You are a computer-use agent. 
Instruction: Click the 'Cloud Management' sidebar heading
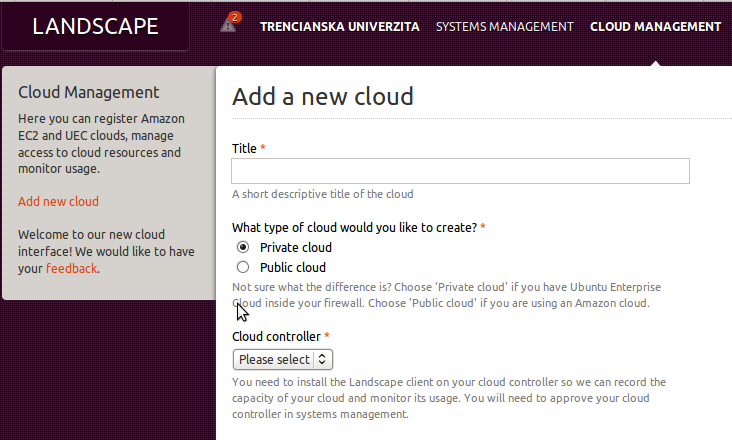[89, 92]
